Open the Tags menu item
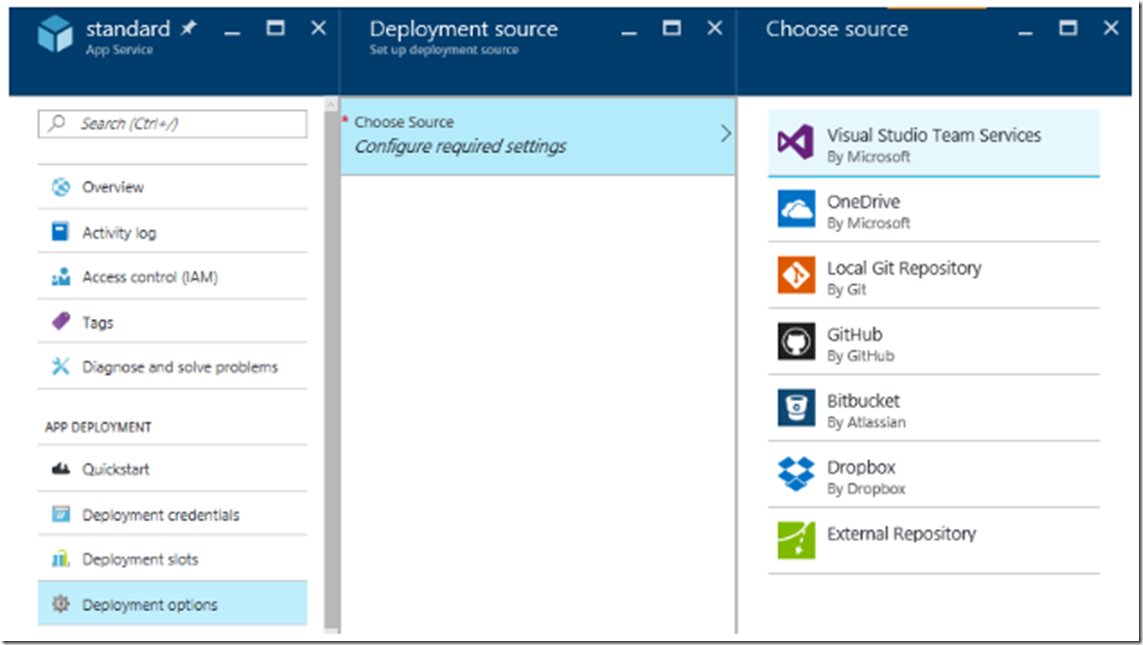The width and height of the screenshot is (1143, 645). point(173,321)
